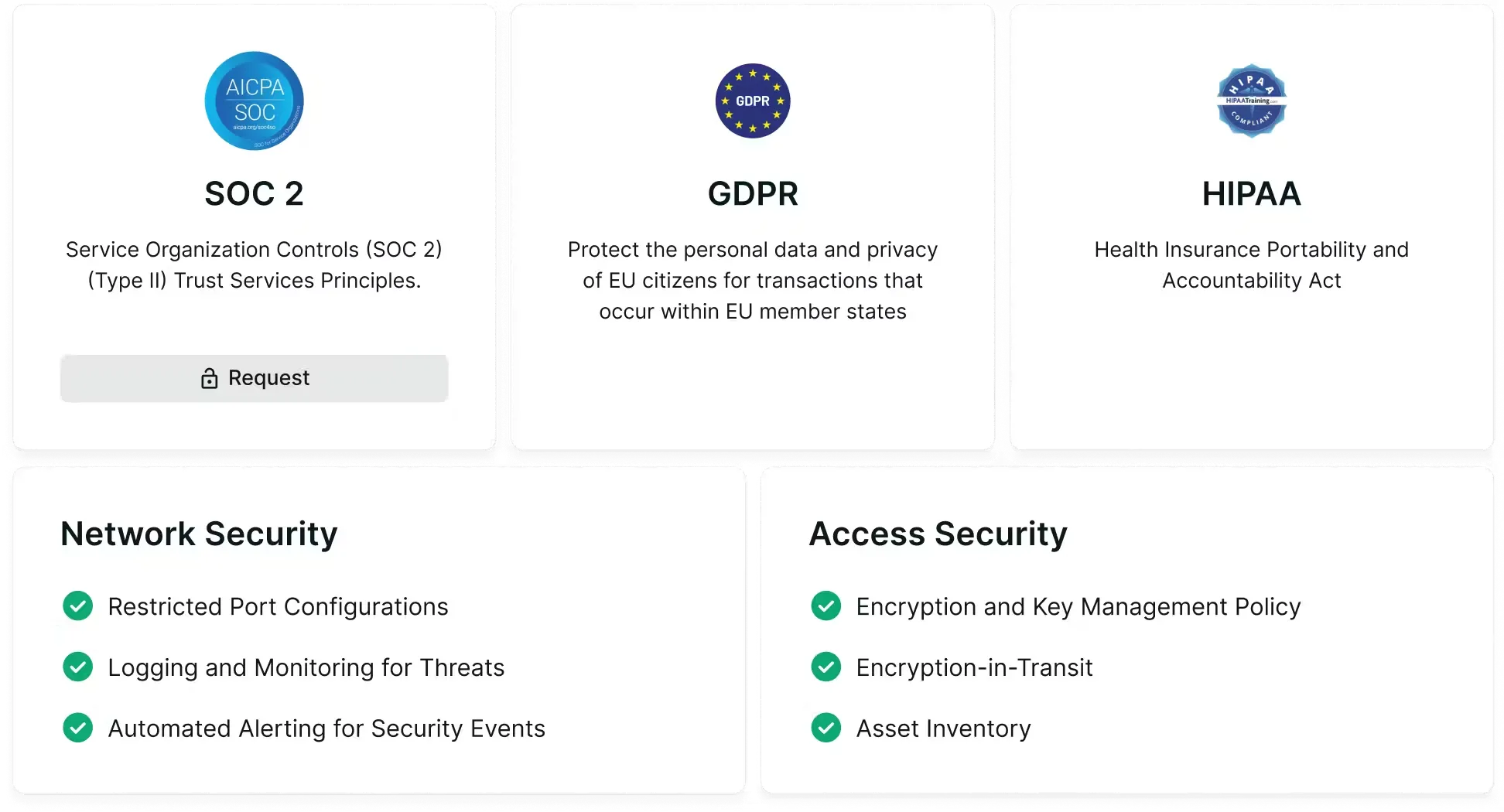Viewport: 1504px width, 812px height.
Task: Click the checkmark beside Logging and Monitoring
Action: (x=77, y=667)
